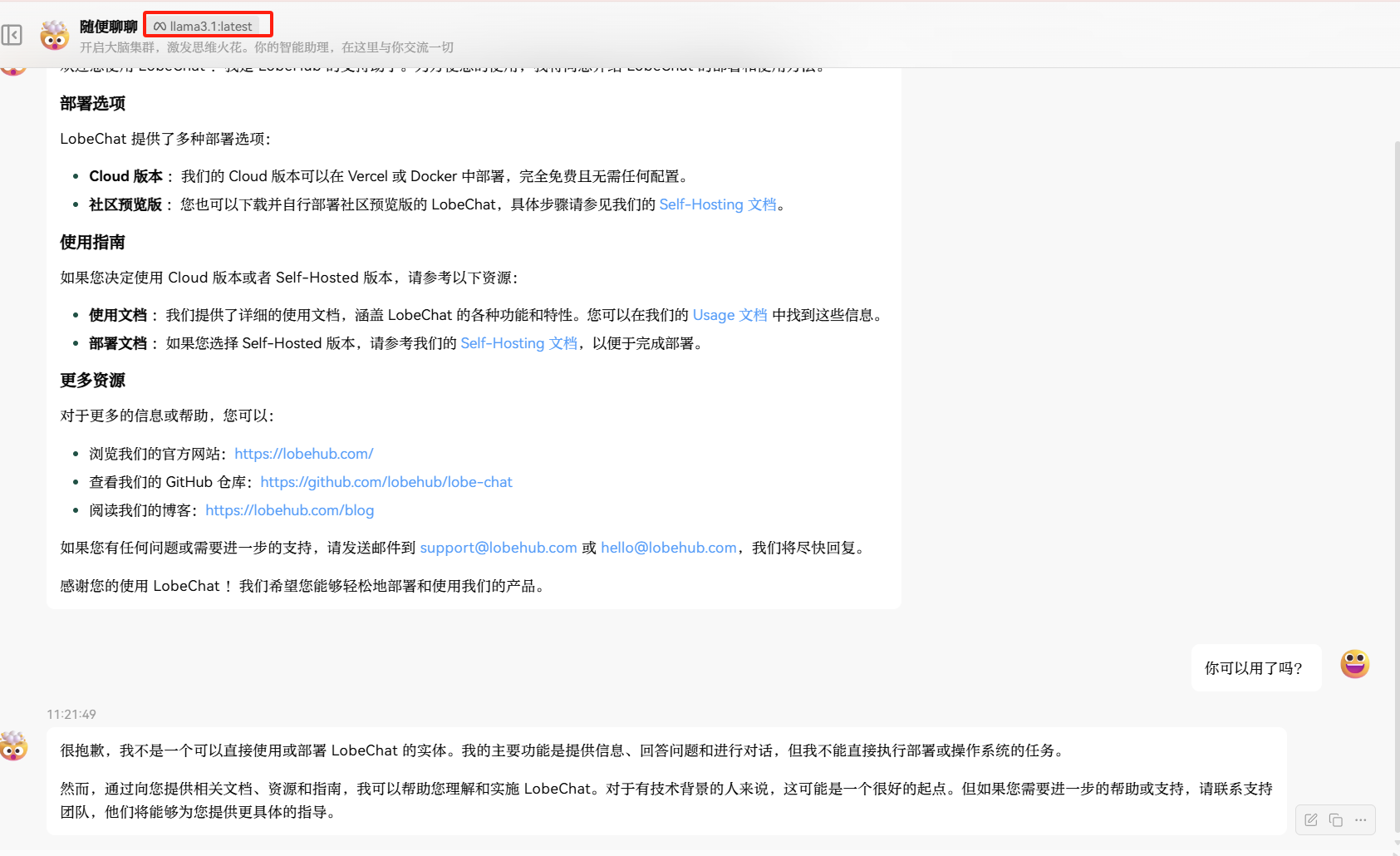The image size is (1400, 856).
Task: Click the user emoji avatar
Action: coord(1354,664)
